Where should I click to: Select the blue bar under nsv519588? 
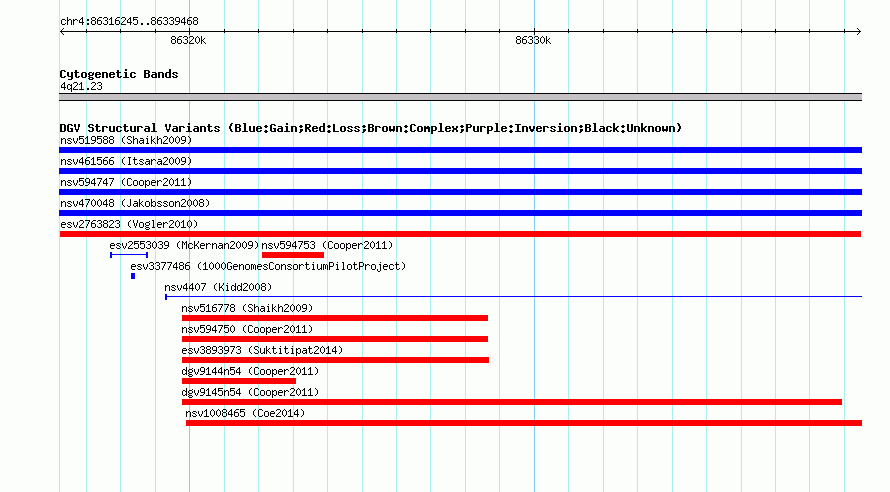(x=460, y=150)
